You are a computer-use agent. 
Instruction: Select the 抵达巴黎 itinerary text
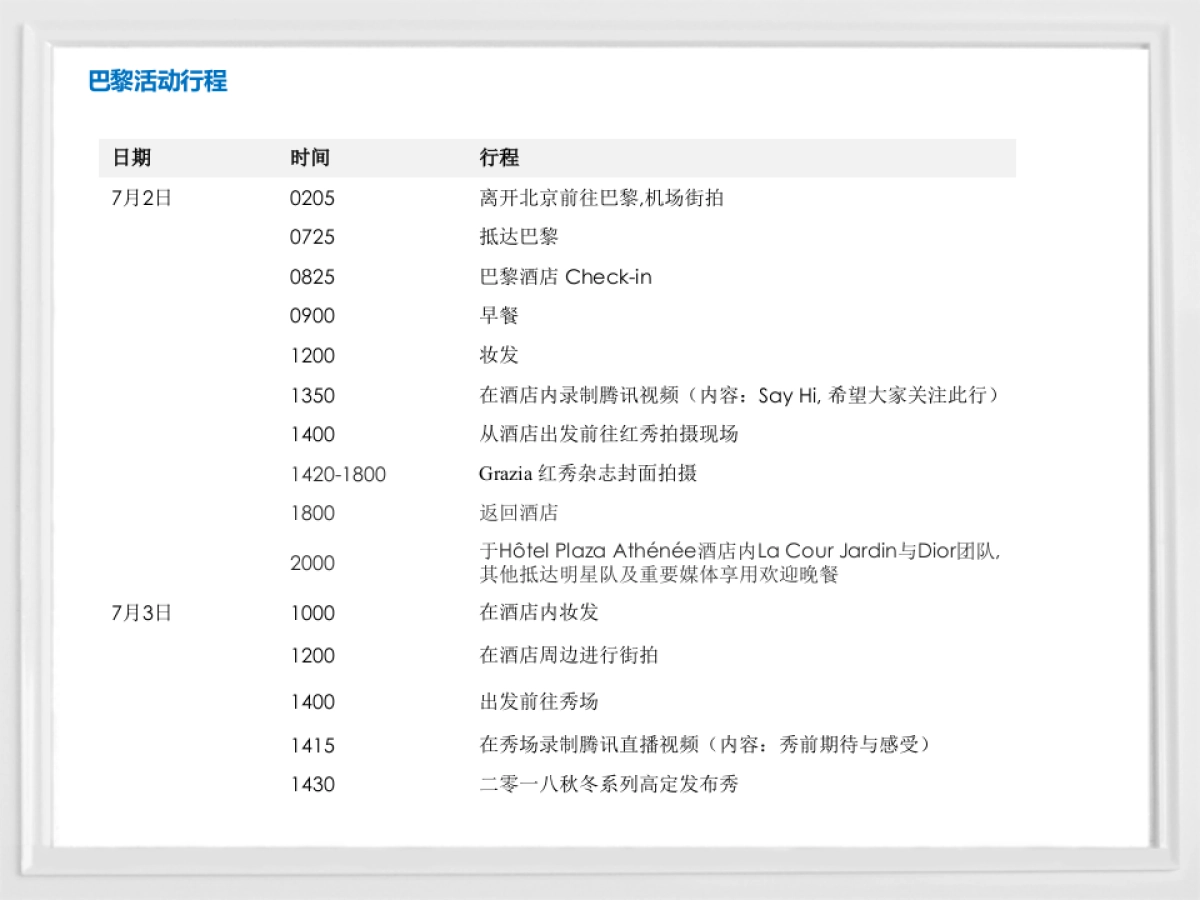pyautogui.click(x=518, y=237)
